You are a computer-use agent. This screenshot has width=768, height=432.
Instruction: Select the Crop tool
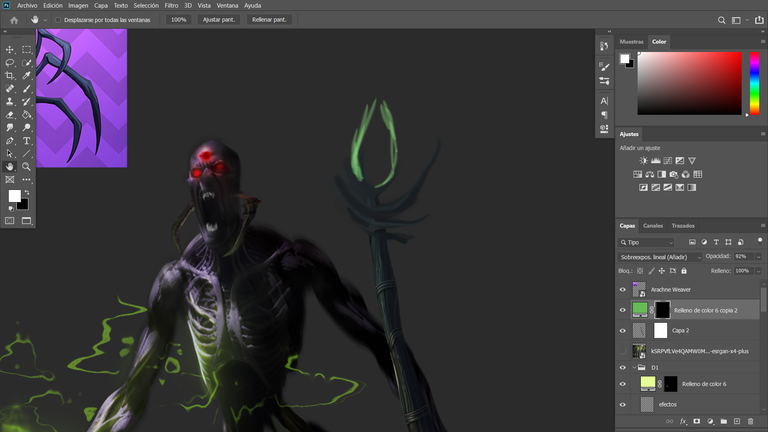(x=9, y=75)
